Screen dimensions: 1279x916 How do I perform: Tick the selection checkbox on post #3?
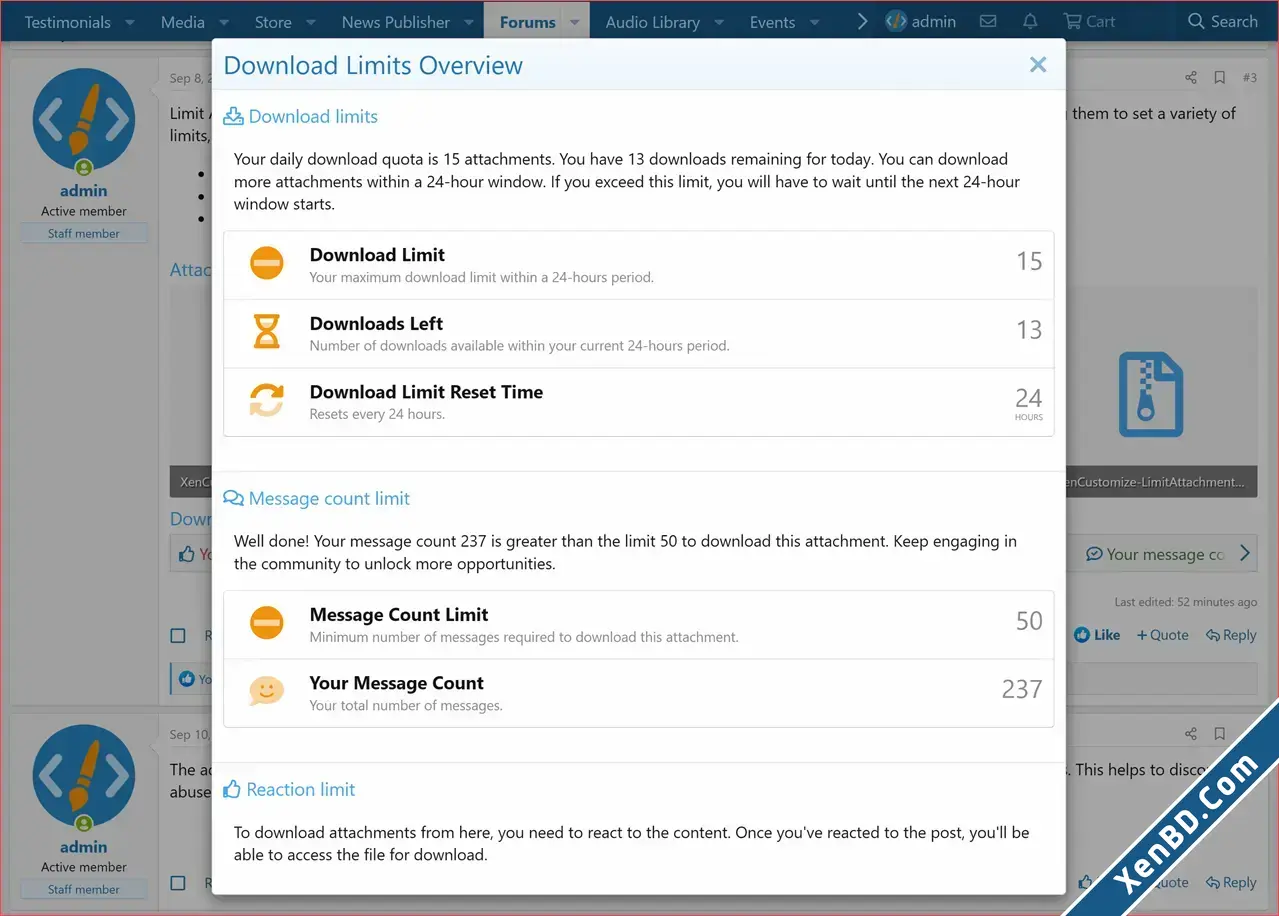point(178,635)
